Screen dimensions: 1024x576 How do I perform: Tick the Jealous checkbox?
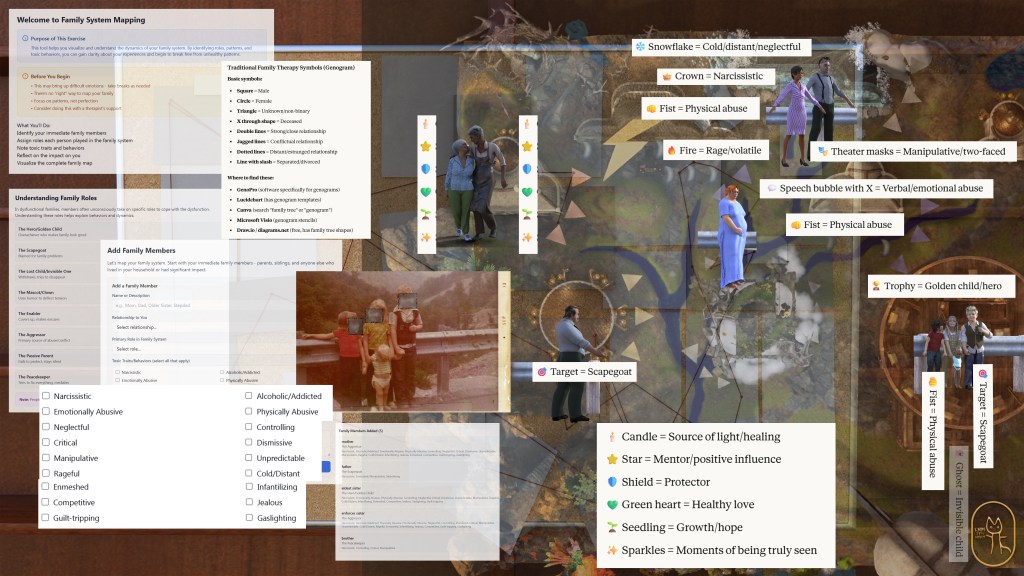pyautogui.click(x=249, y=503)
